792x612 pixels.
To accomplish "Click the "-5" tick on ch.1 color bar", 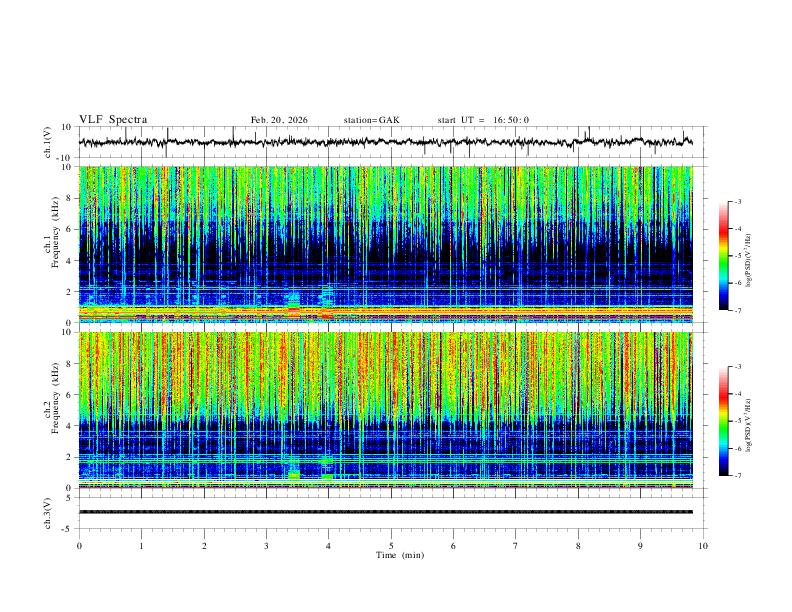I will point(737,256).
